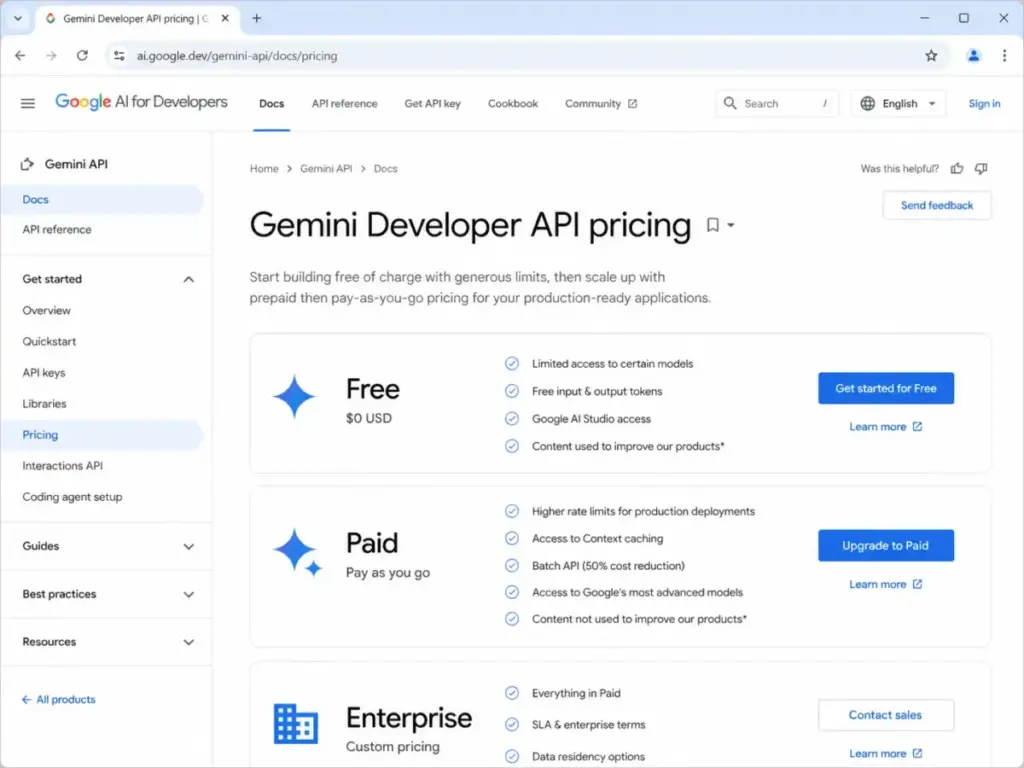The width and height of the screenshot is (1024, 768).
Task: Open the browser profile icon
Action: point(973,56)
